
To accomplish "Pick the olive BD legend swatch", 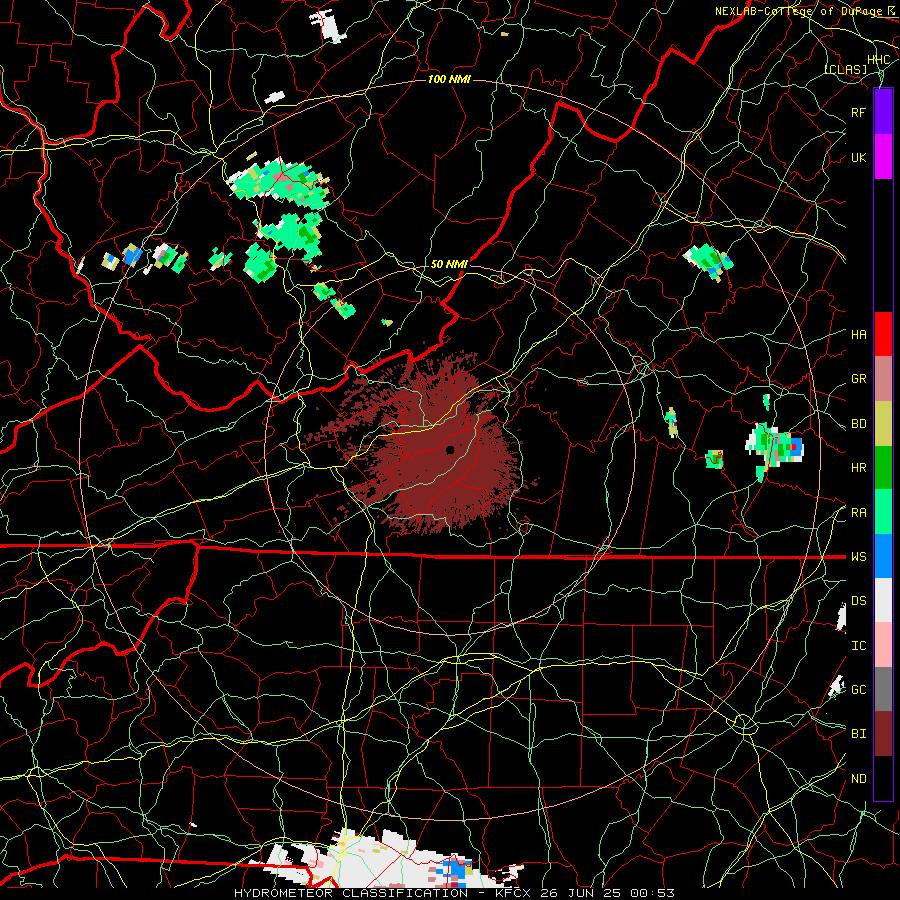I will pos(883,424).
